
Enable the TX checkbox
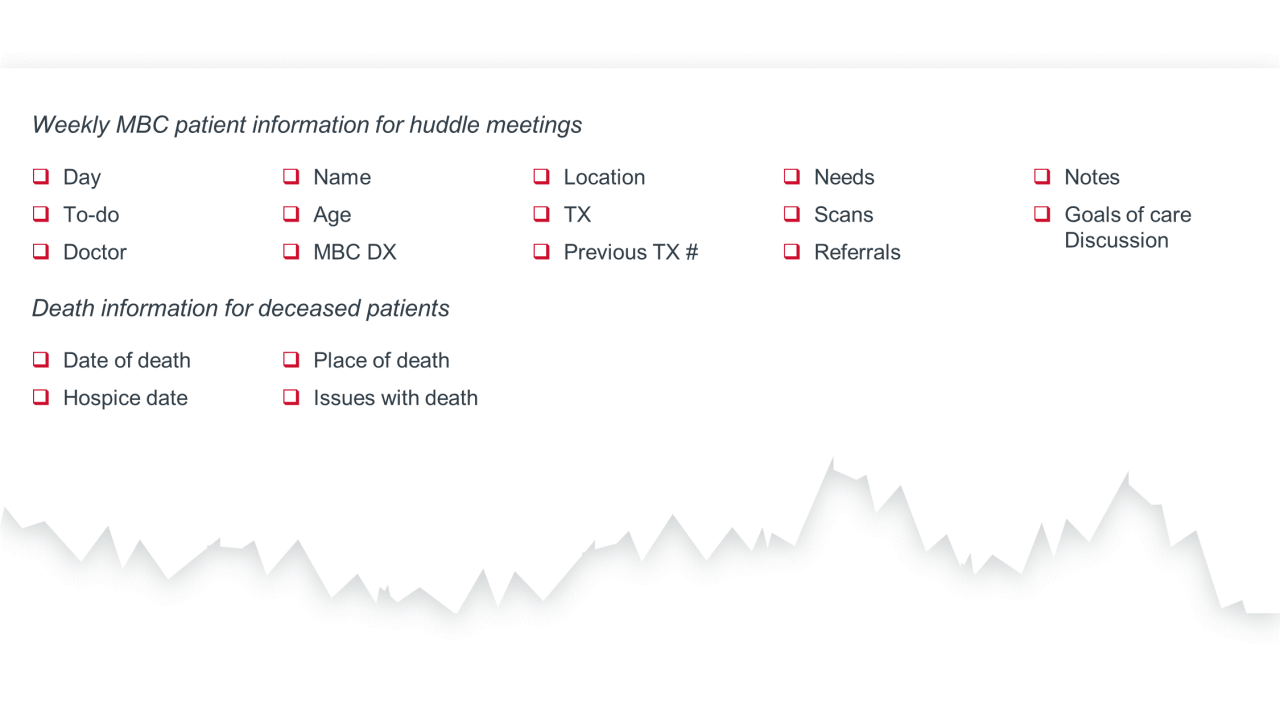pos(541,214)
